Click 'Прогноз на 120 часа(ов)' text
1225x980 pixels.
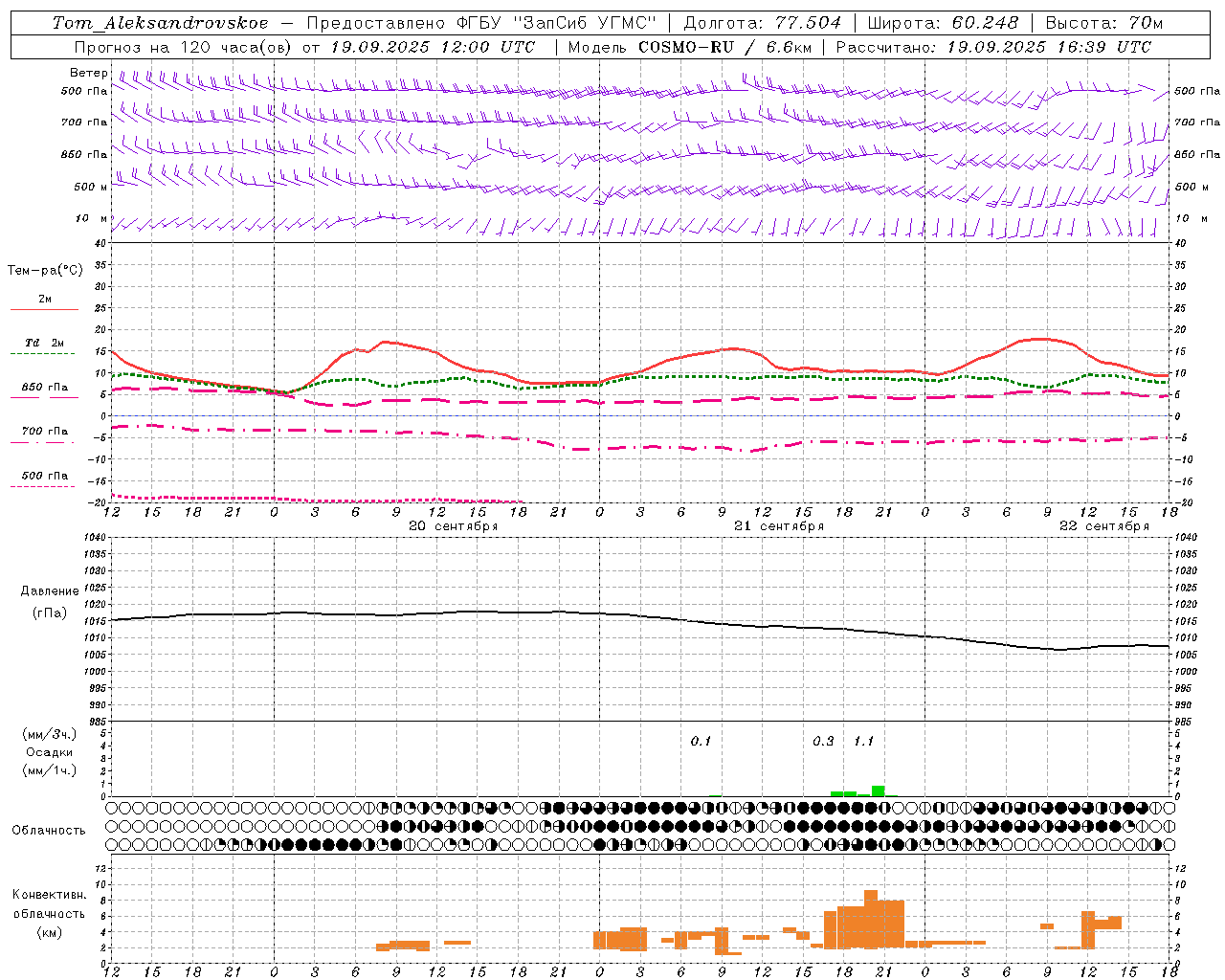click(183, 47)
